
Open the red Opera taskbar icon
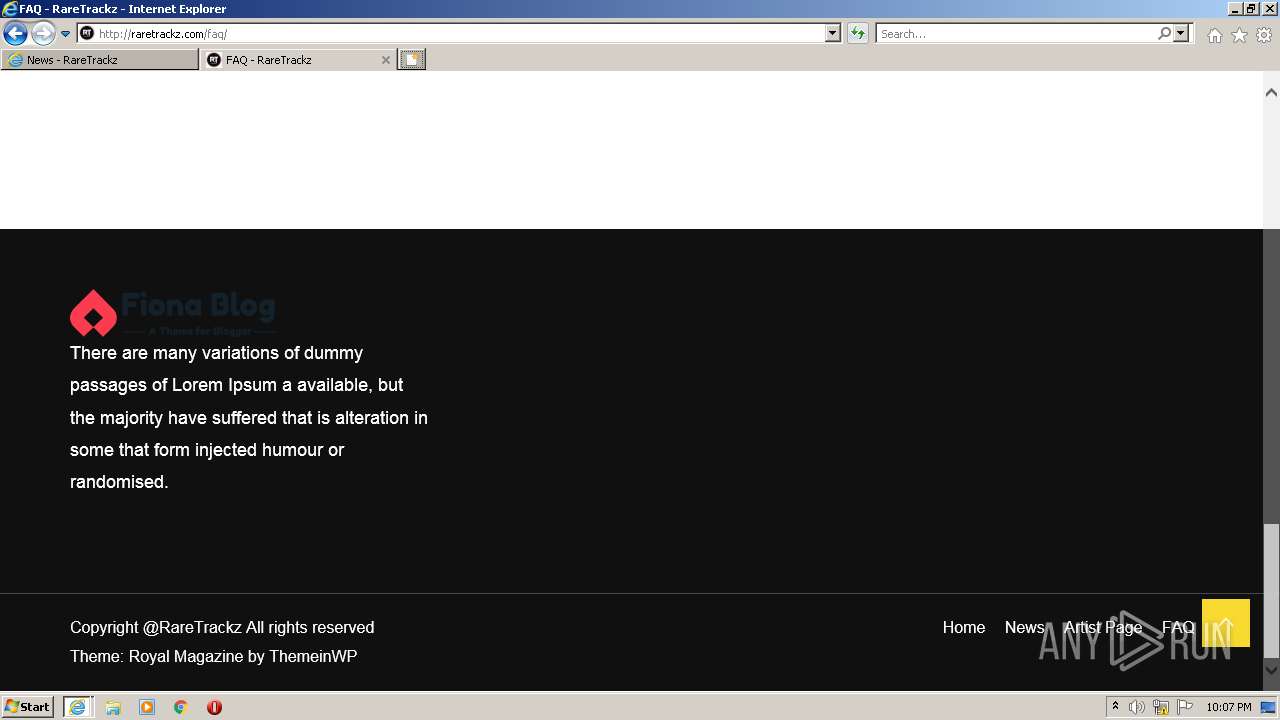[x=214, y=707]
